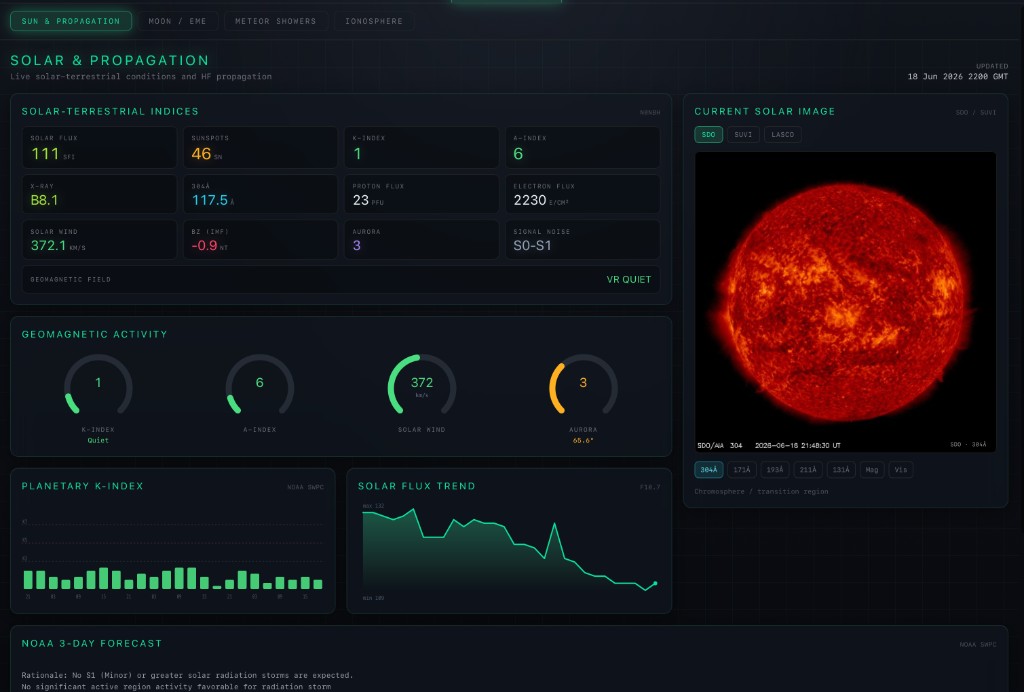Select the Aurora card showing purple 3
Image resolution: width=1024 pixels, height=692 pixels.
pyautogui.click(x=422, y=240)
